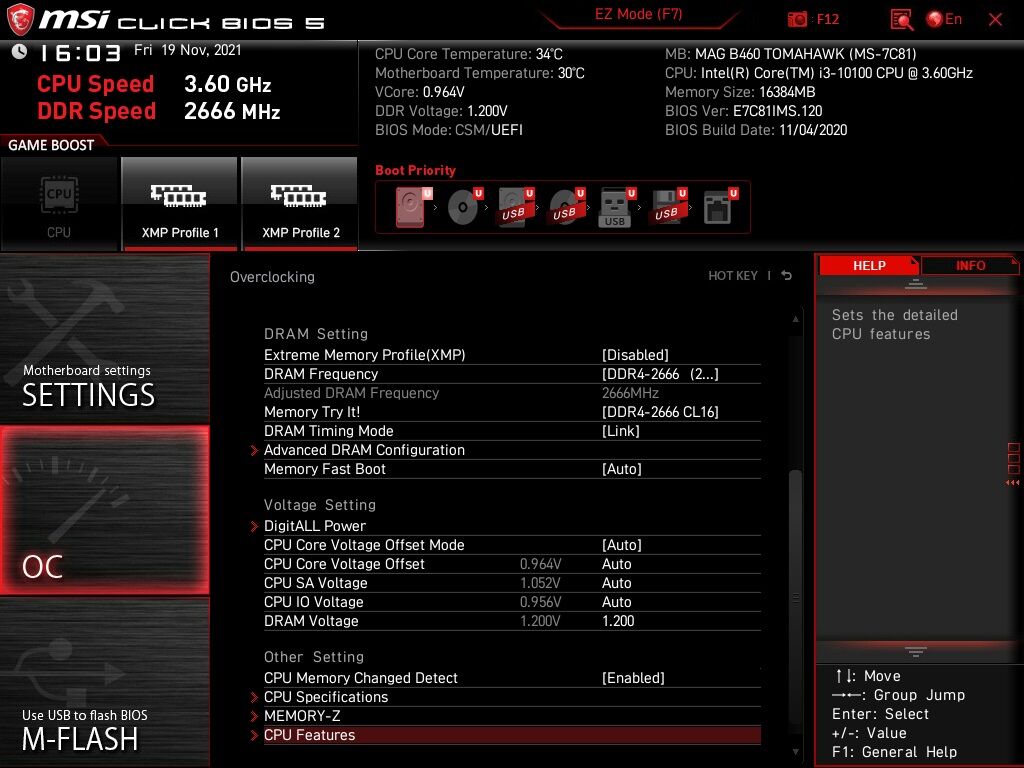This screenshot has width=1024, height=768.
Task: Switch to the HELP tab
Action: (869, 265)
